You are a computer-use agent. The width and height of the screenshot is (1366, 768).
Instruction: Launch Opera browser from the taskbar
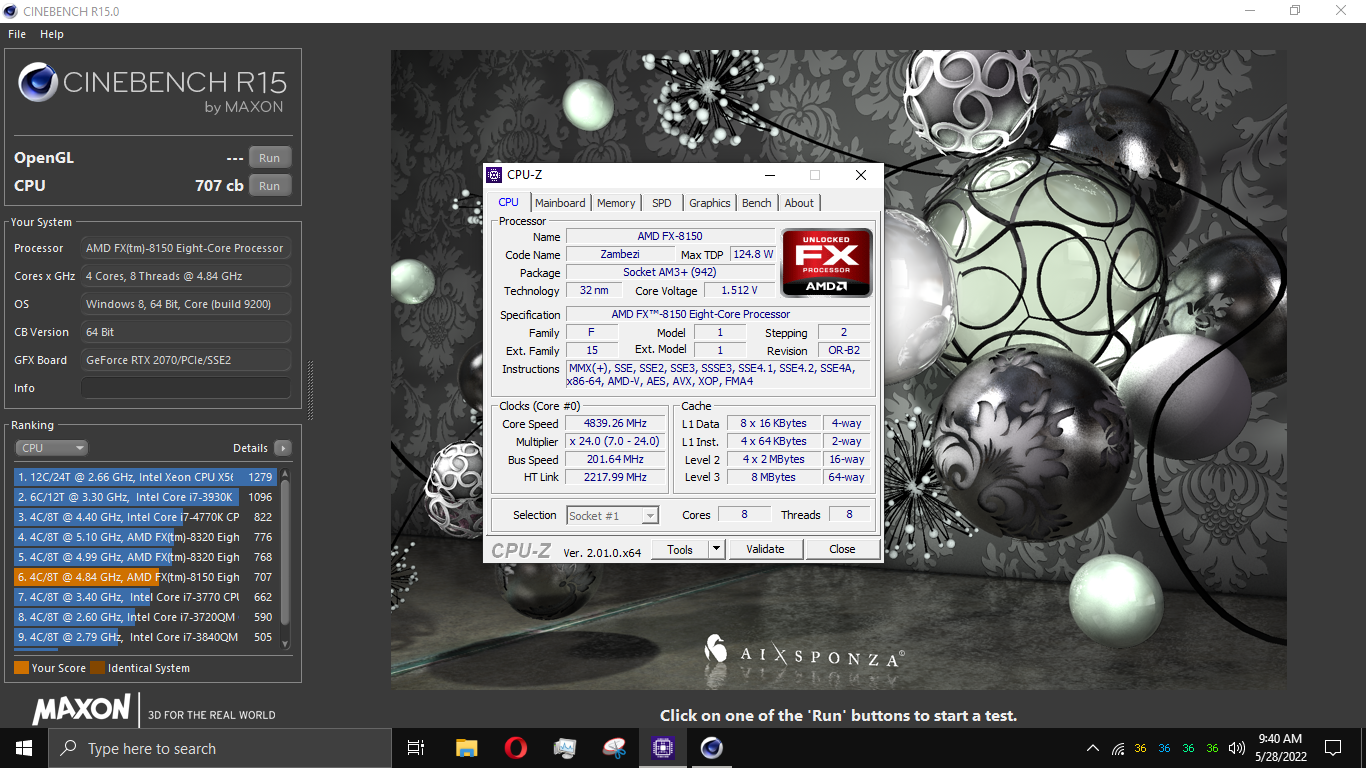point(516,748)
